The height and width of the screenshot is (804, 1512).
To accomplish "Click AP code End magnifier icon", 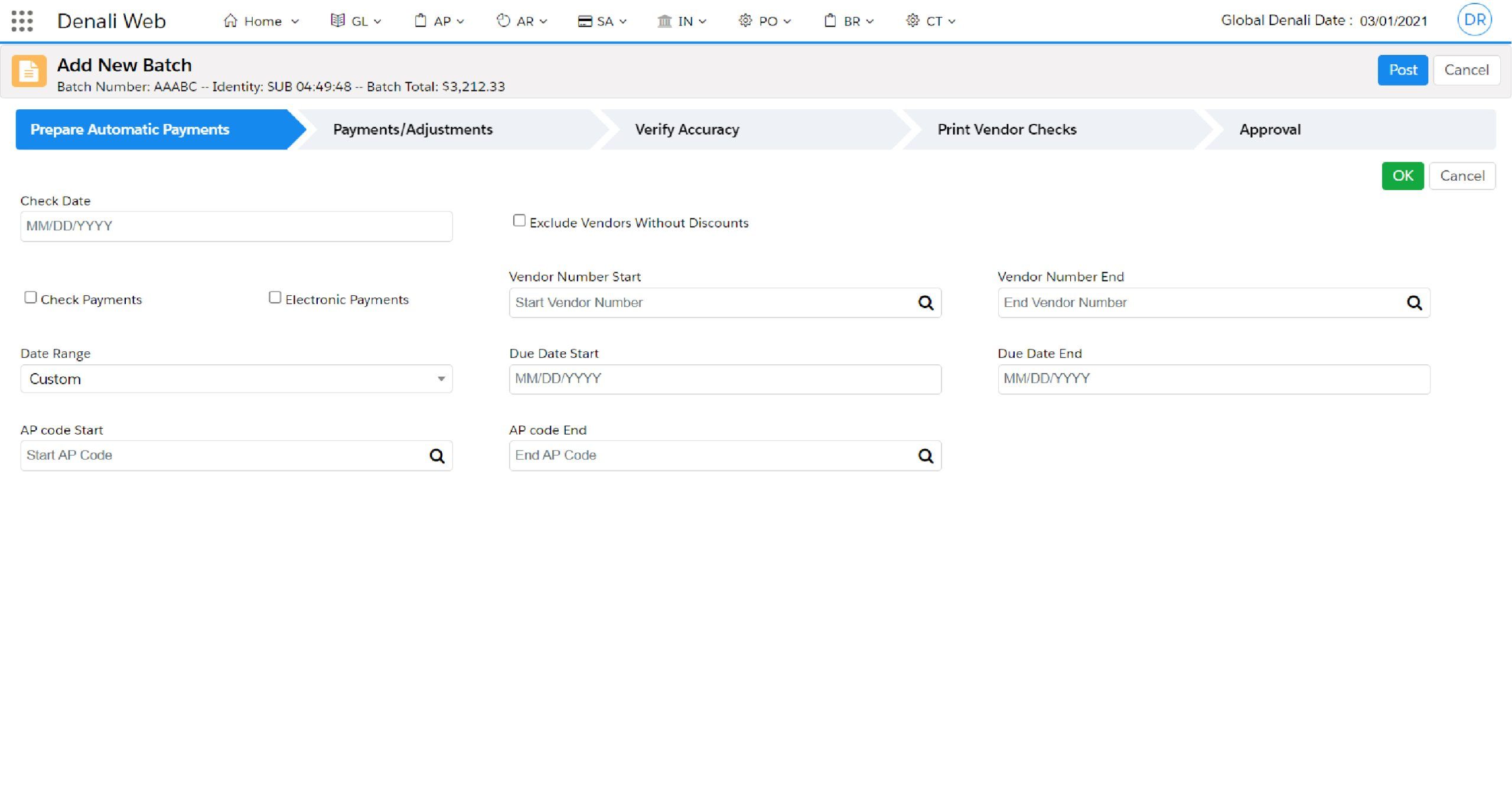I will [x=926, y=456].
